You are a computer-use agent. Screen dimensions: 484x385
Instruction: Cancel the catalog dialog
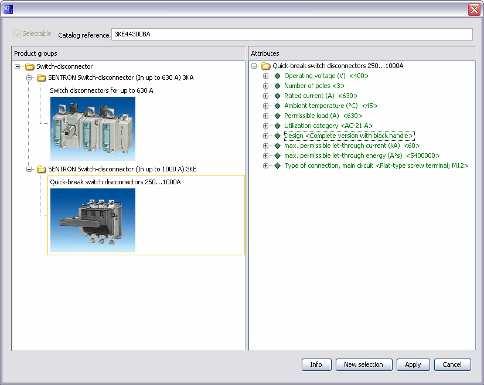[x=452, y=364]
